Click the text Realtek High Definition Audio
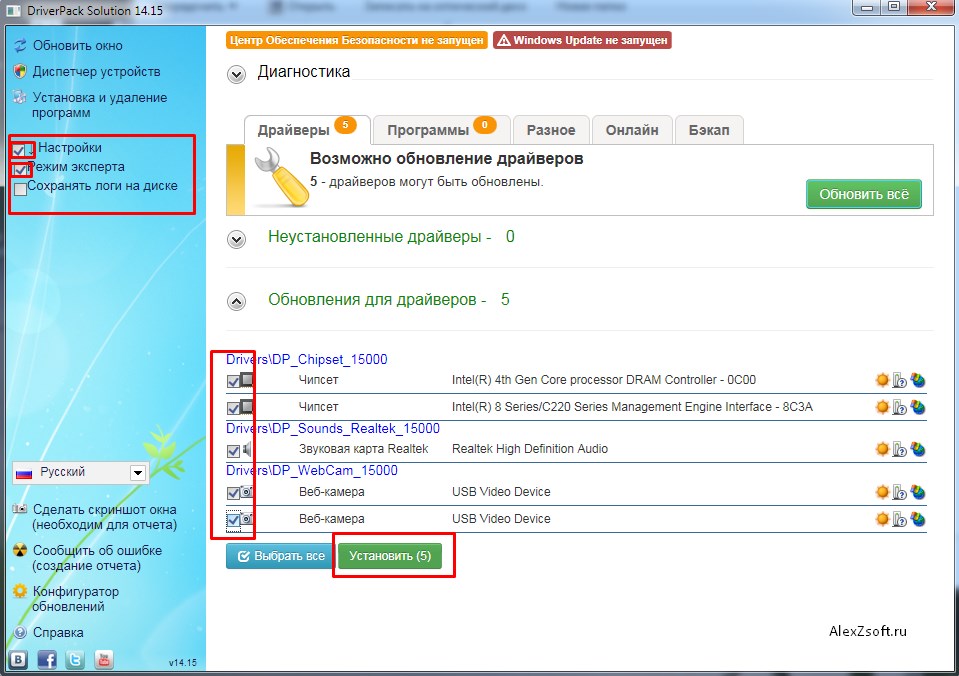Viewport: 959px width, 676px height. (530, 449)
